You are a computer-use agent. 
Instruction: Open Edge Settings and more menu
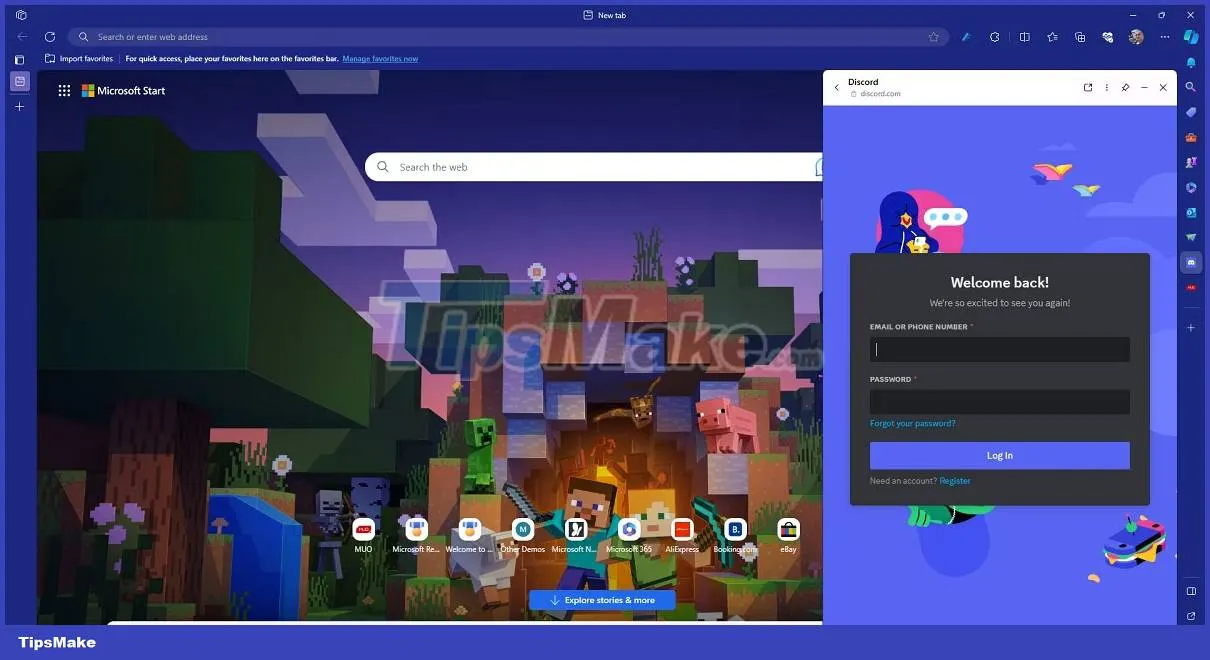[x=1164, y=37]
